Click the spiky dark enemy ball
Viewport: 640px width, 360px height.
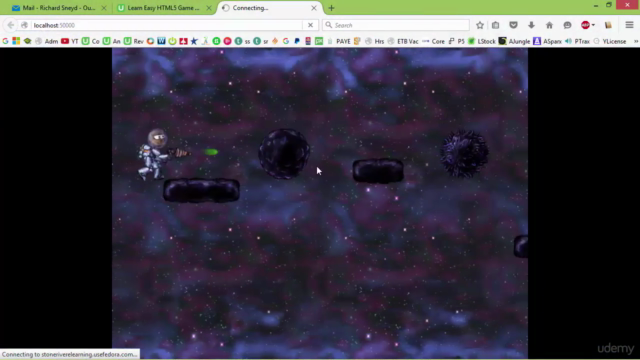point(464,154)
